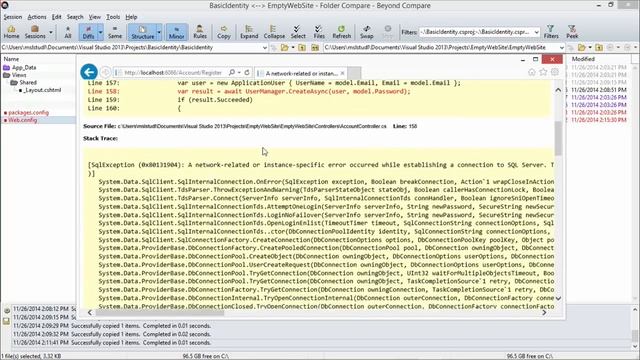Toggle the Diffs display filter
This screenshot has width=640, height=360.
[x=88, y=32]
